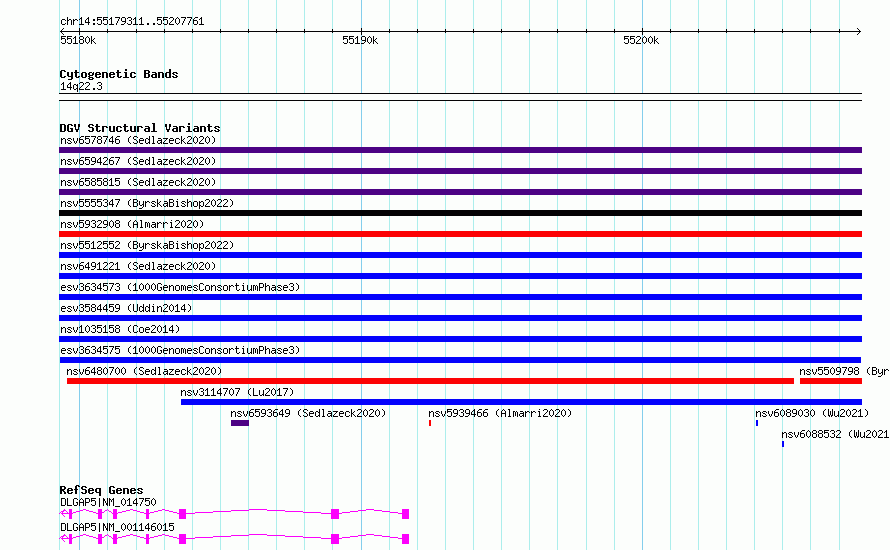Click the blue bar for esv3584459
This screenshot has height=550, width=890.
(460, 318)
